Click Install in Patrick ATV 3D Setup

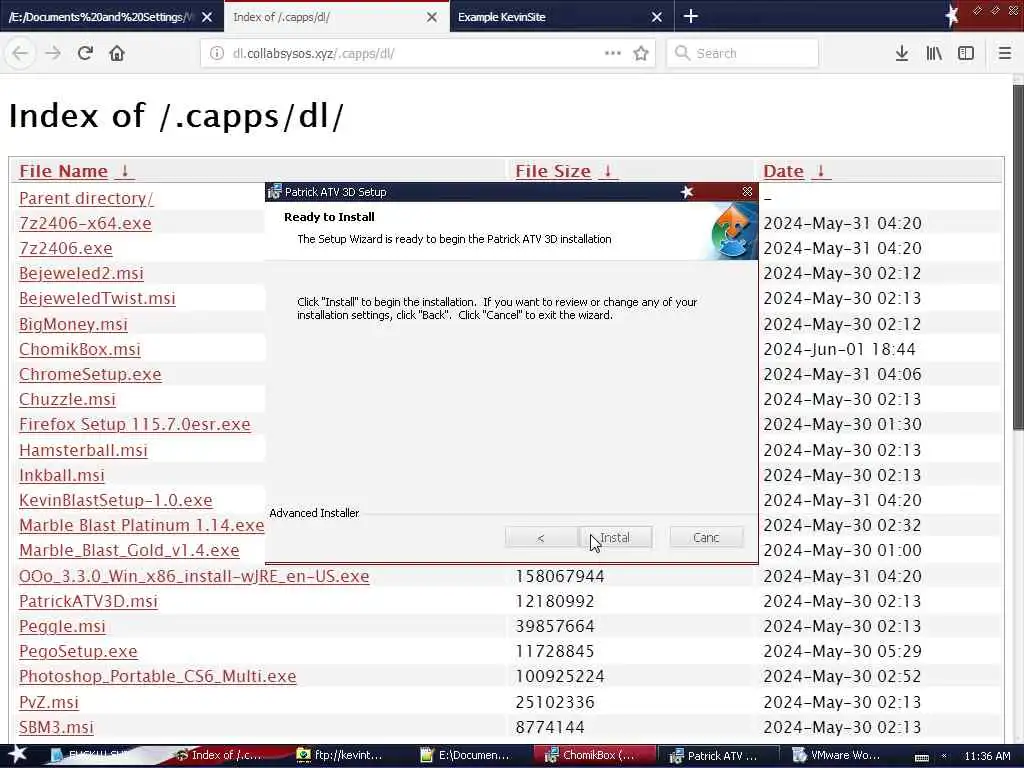tap(616, 537)
